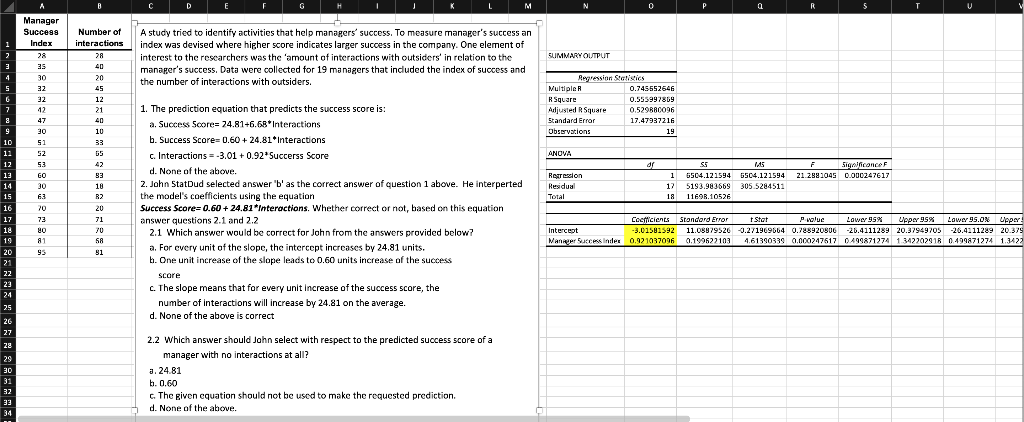Select row 13 header

click(x=8, y=175)
